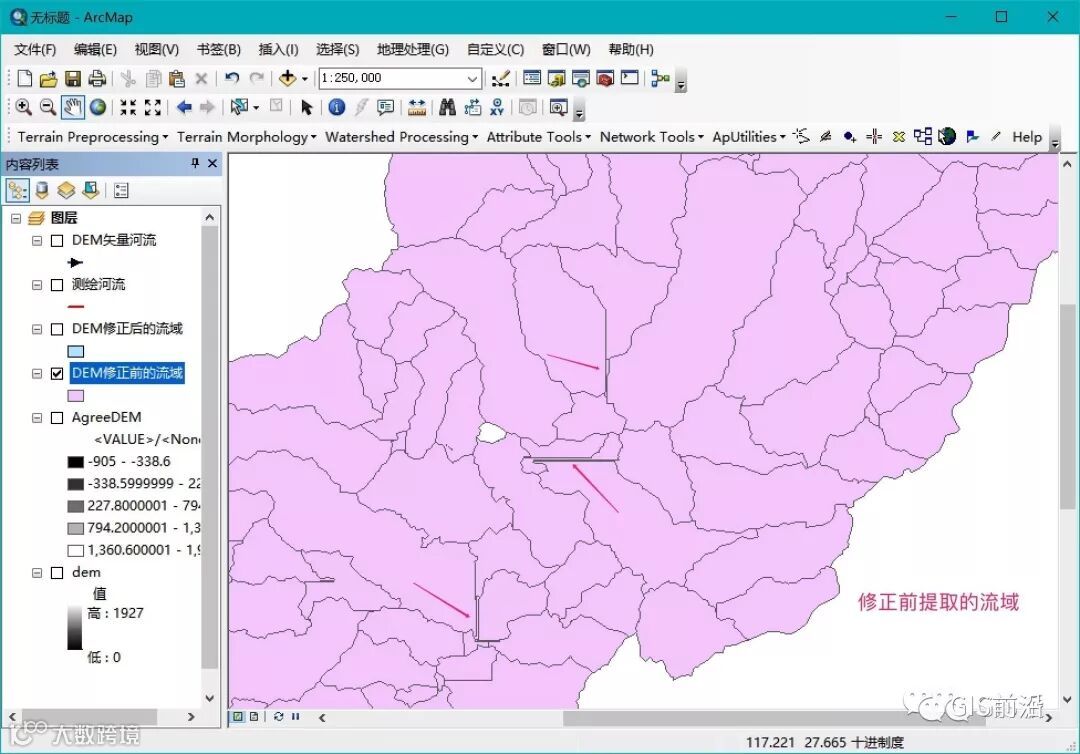
Task: Select the Select Elements arrow tool
Action: (x=307, y=107)
